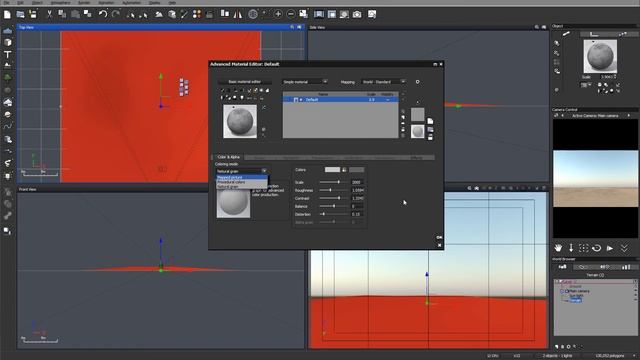Click the Basic material editor button
Viewport: 640px width, 360px height.
point(244,82)
